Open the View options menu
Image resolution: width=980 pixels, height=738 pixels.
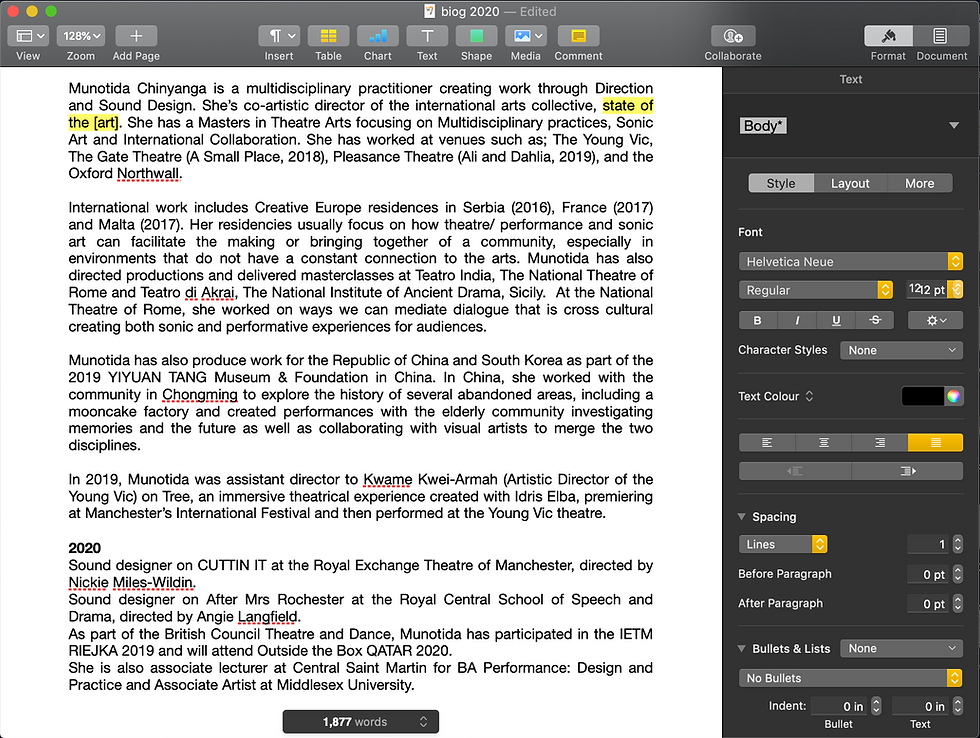[x=28, y=36]
